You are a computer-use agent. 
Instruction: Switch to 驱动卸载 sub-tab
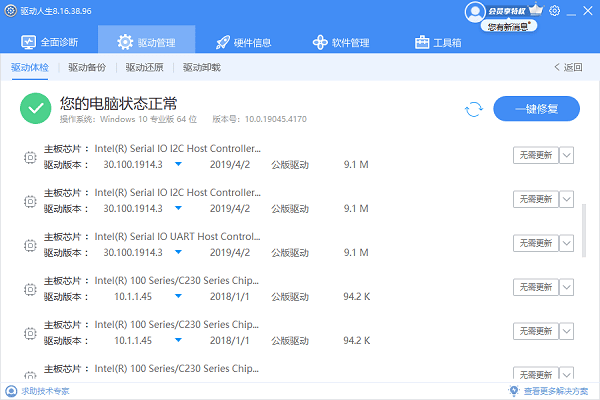point(202,67)
